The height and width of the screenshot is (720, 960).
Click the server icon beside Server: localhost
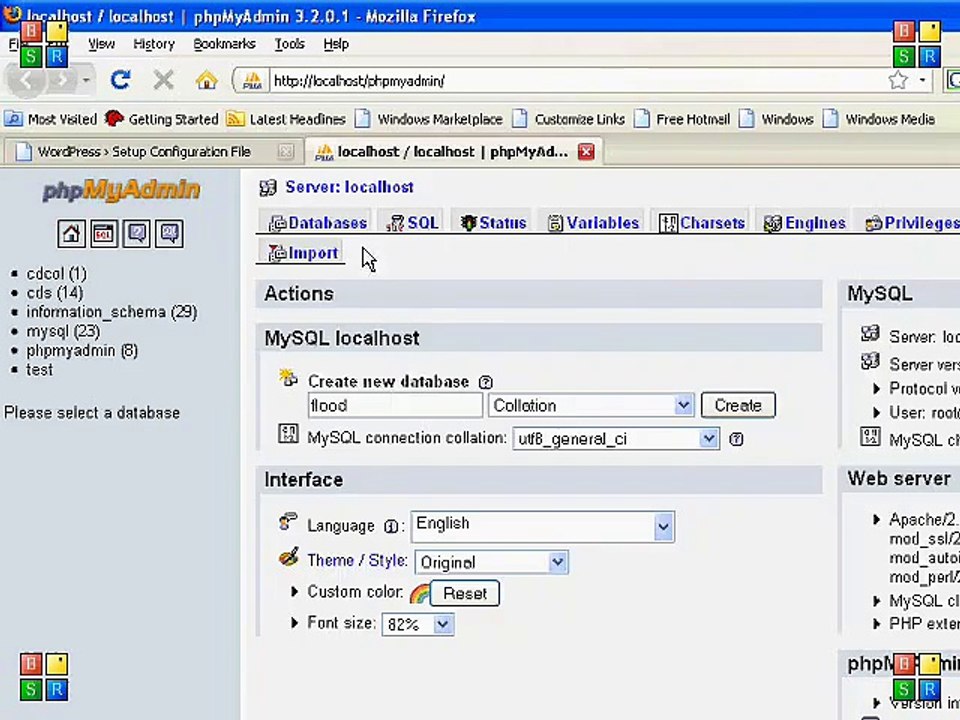(x=268, y=187)
